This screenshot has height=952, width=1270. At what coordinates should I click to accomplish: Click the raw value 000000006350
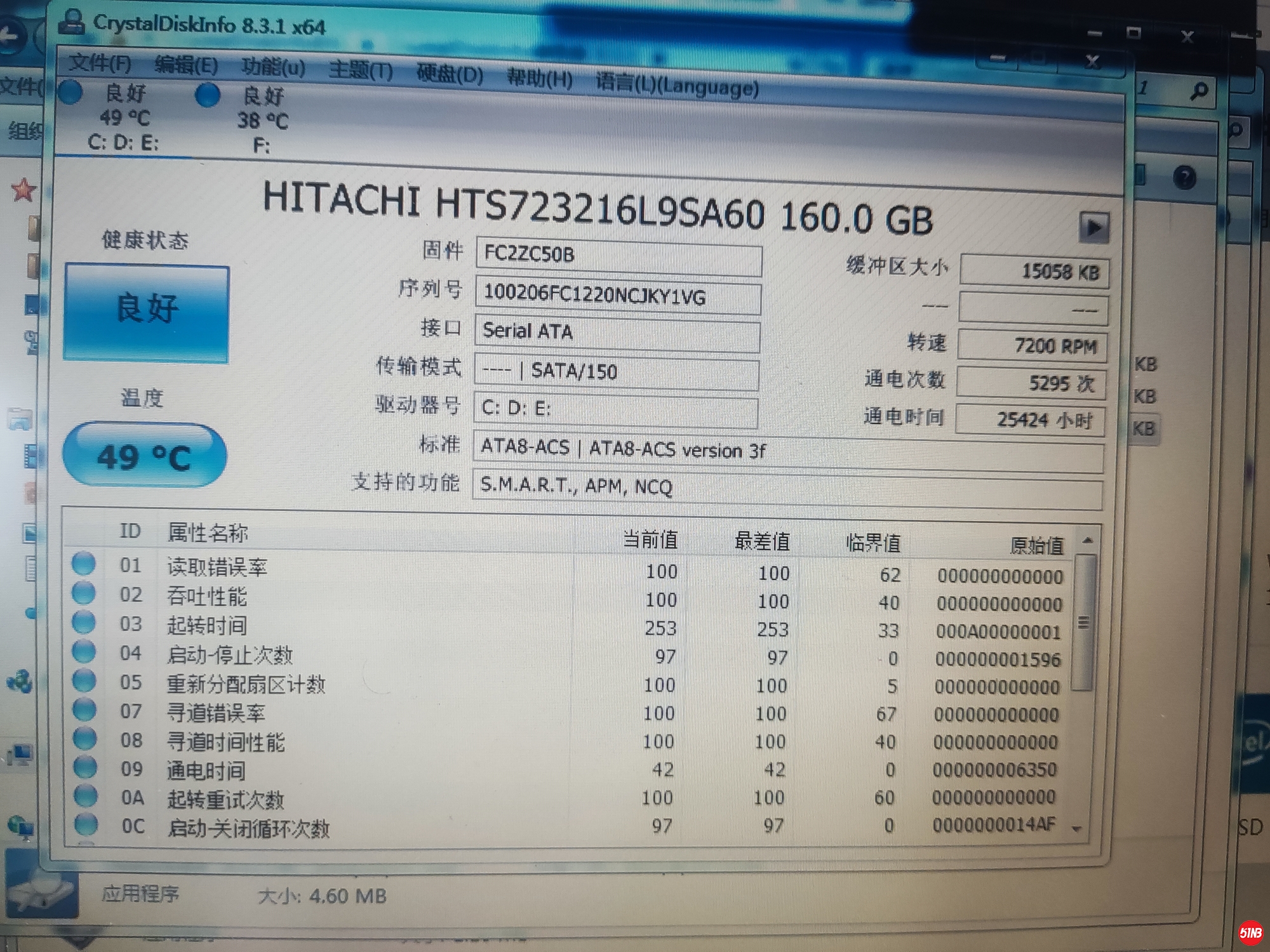pos(994,770)
